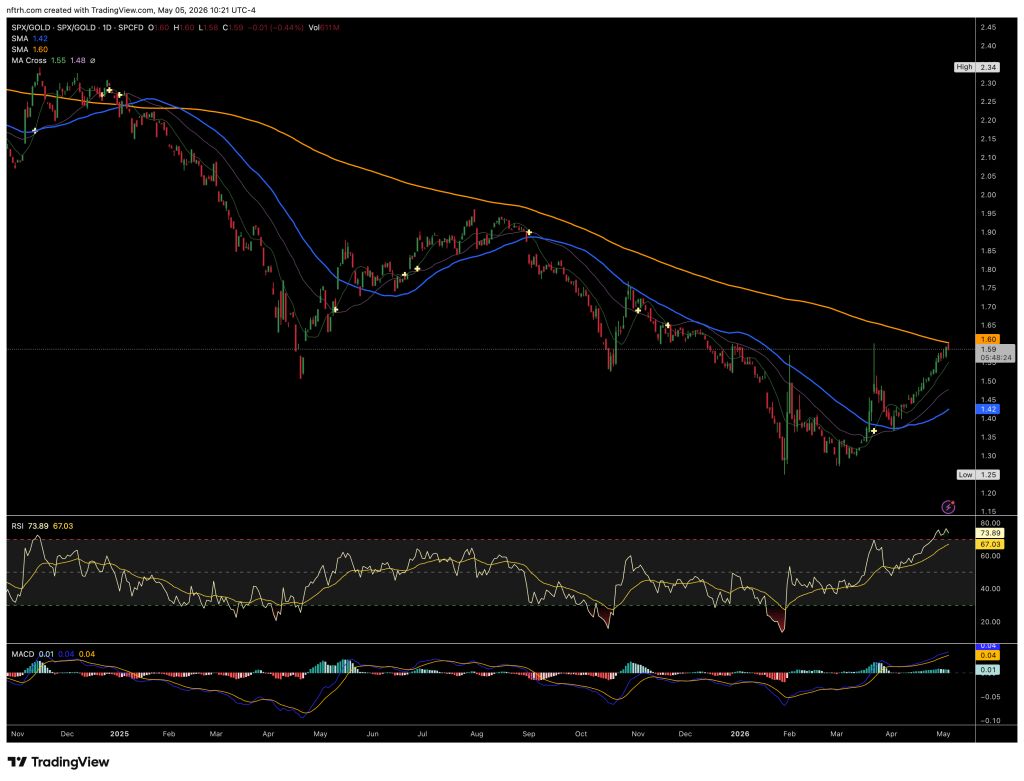Select the blue SMA 1.42 legend
1024x781 pixels.
coord(29,39)
